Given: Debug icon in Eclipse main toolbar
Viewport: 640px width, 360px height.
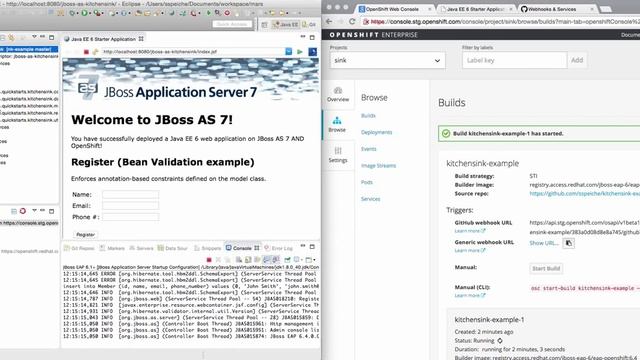Looking at the screenshot, I should 72,13.
